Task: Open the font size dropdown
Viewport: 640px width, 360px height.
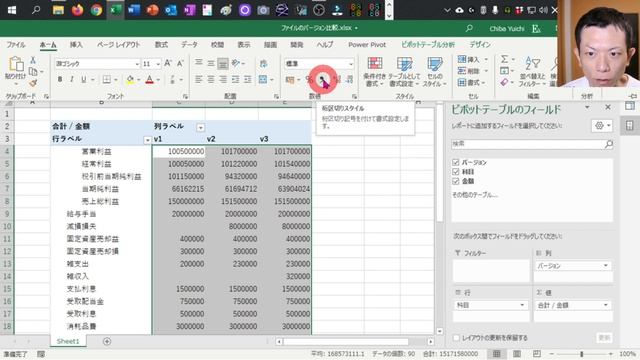Action: coord(158,64)
